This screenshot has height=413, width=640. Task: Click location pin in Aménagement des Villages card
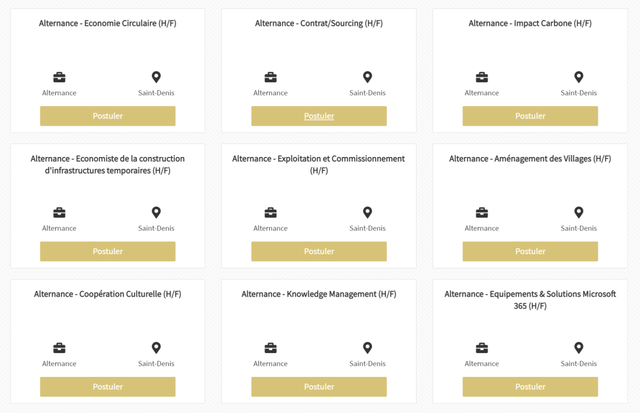(578, 212)
